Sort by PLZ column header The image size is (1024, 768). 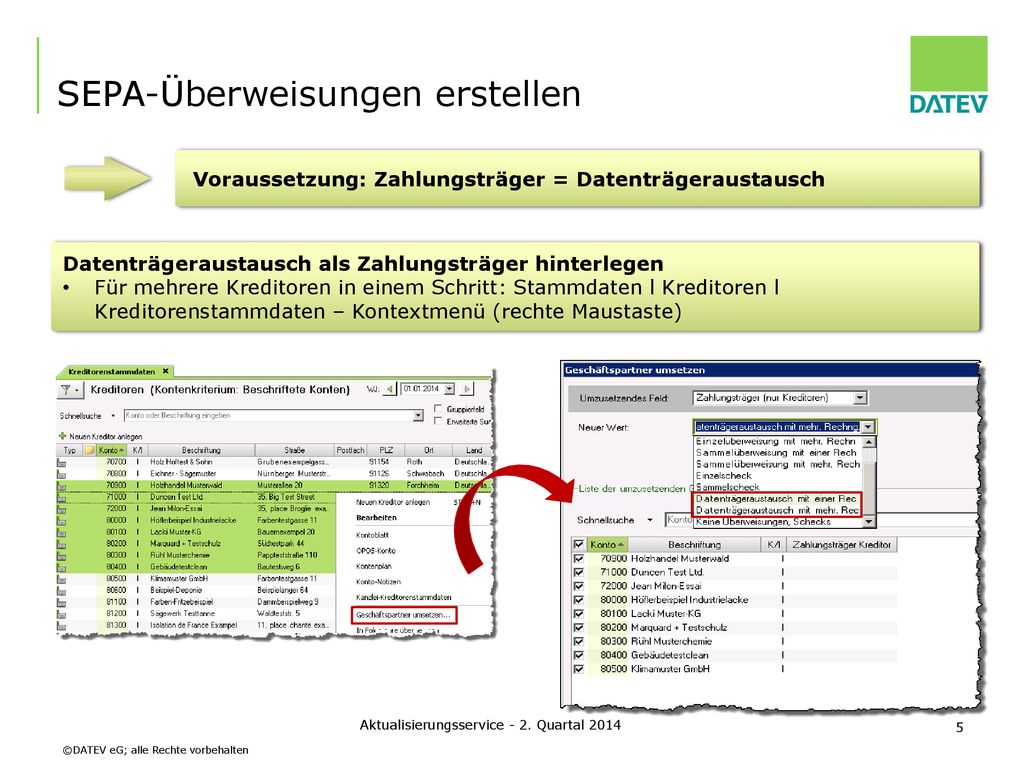[x=386, y=450]
